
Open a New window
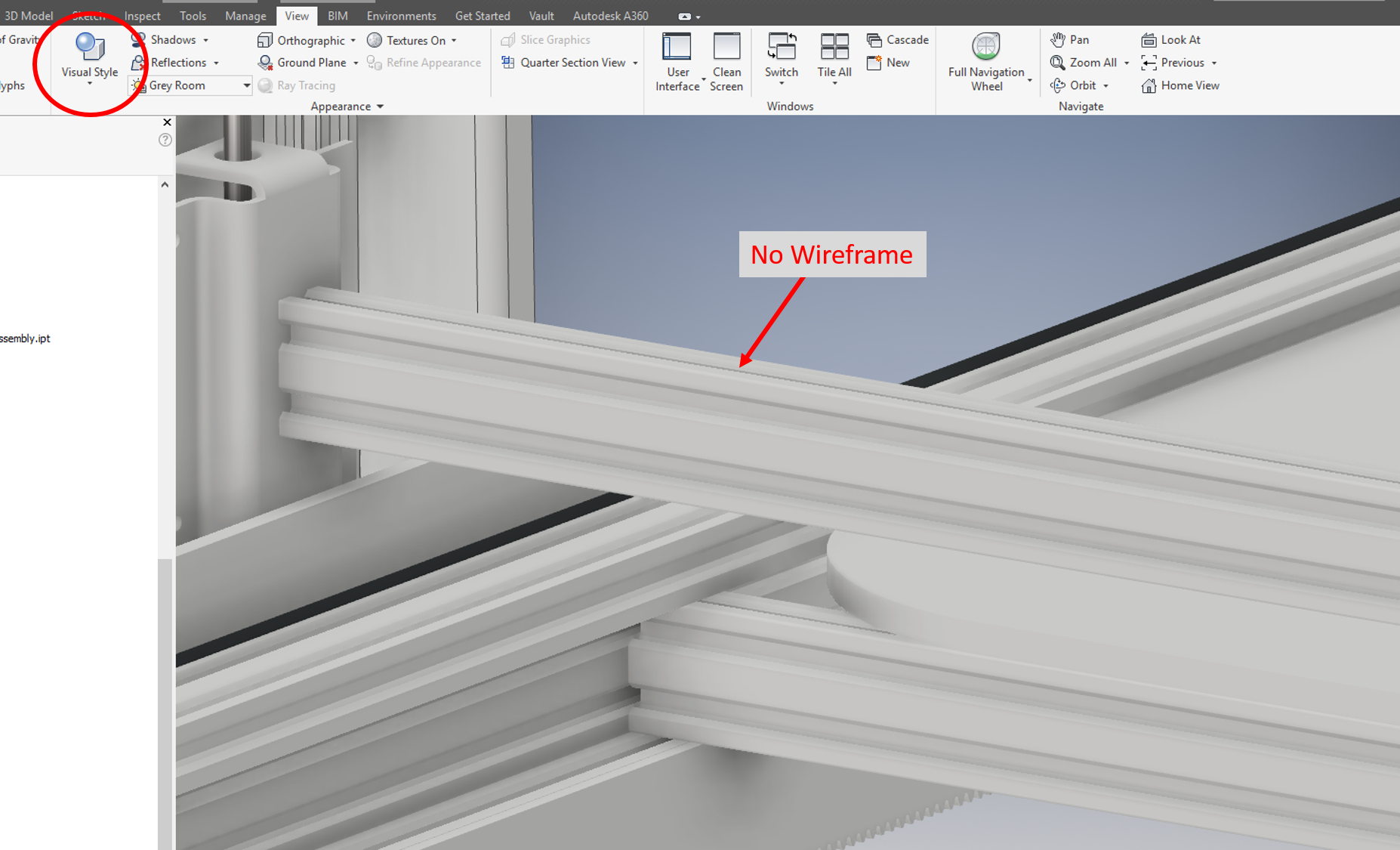coord(889,63)
